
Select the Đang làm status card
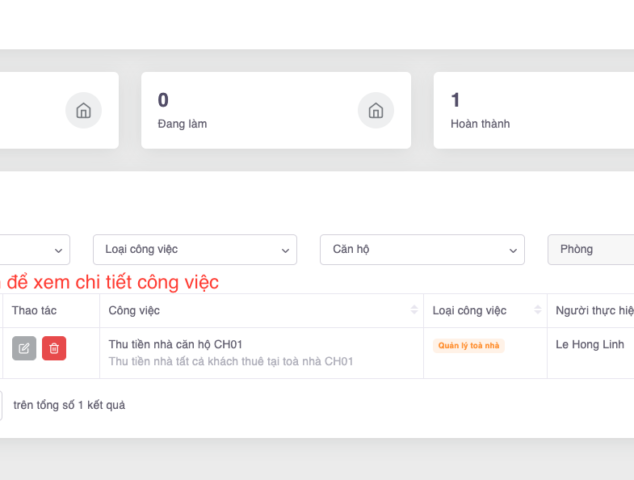276,110
